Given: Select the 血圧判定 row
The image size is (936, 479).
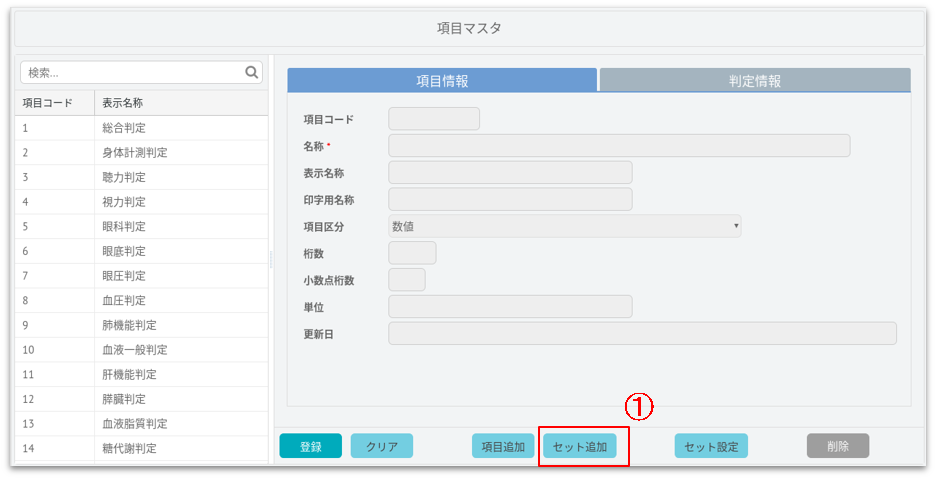Looking at the screenshot, I should 141,300.
